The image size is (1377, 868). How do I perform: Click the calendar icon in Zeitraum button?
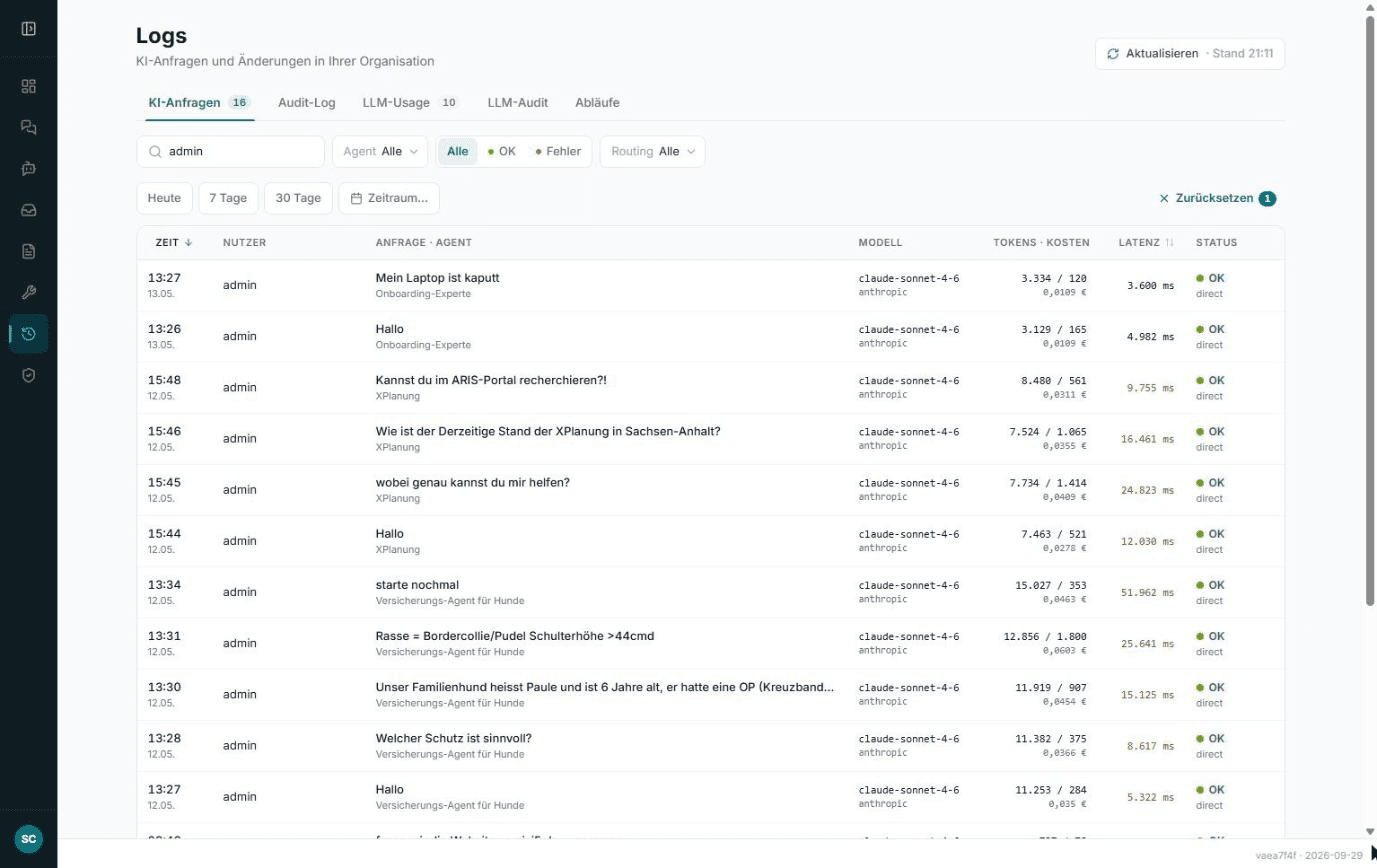pos(356,198)
